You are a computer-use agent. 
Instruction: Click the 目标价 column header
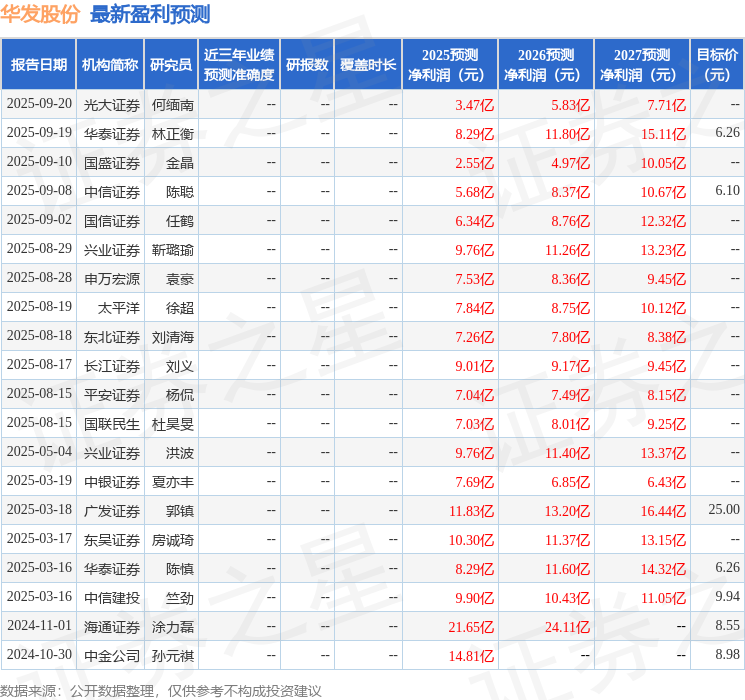[717, 64]
